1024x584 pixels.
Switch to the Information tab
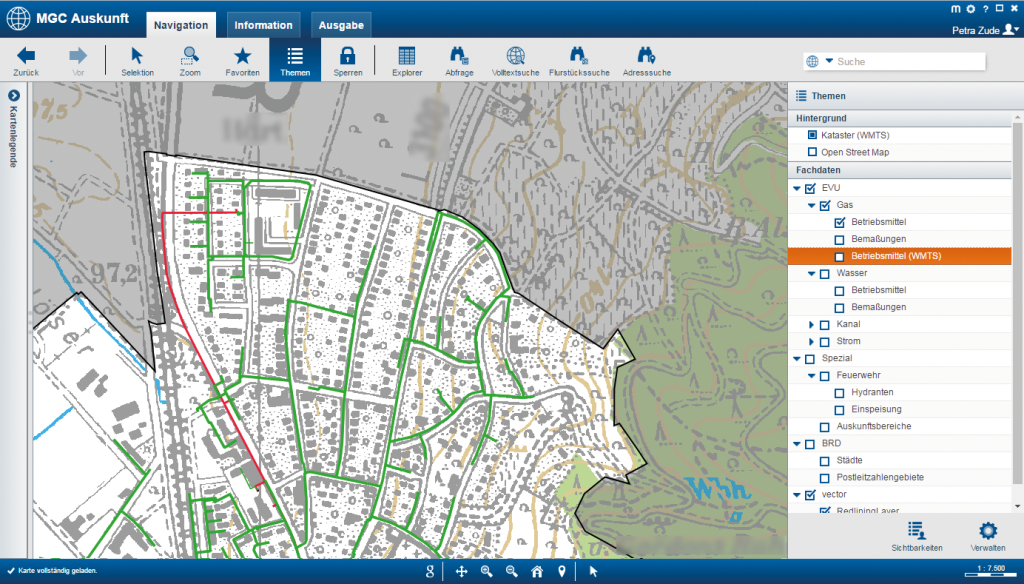[x=263, y=25]
